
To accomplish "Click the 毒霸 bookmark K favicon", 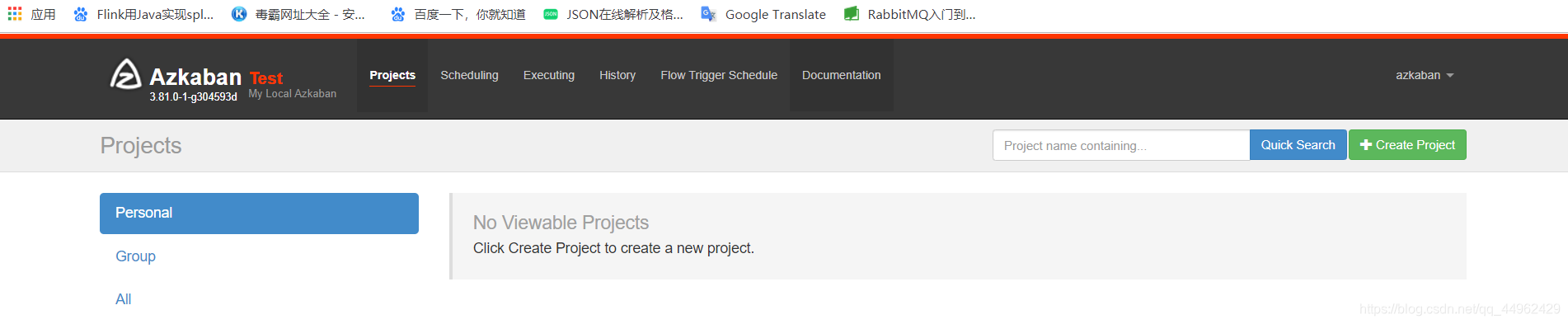I will point(239,14).
